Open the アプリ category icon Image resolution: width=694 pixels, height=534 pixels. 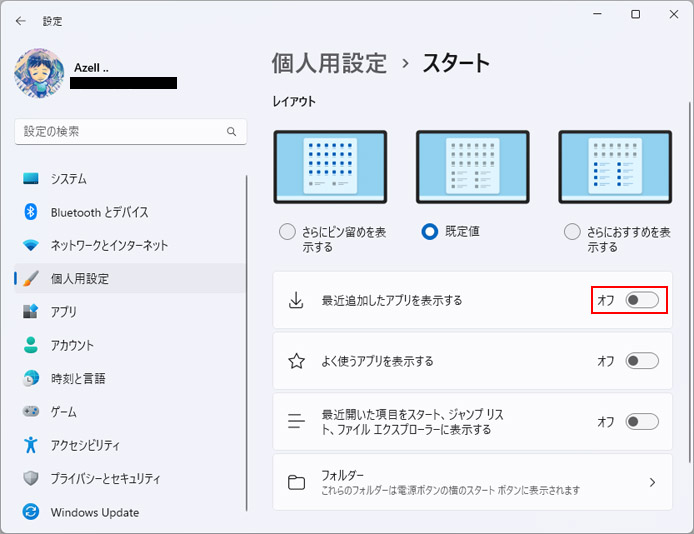pyautogui.click(x=31, y=311)
